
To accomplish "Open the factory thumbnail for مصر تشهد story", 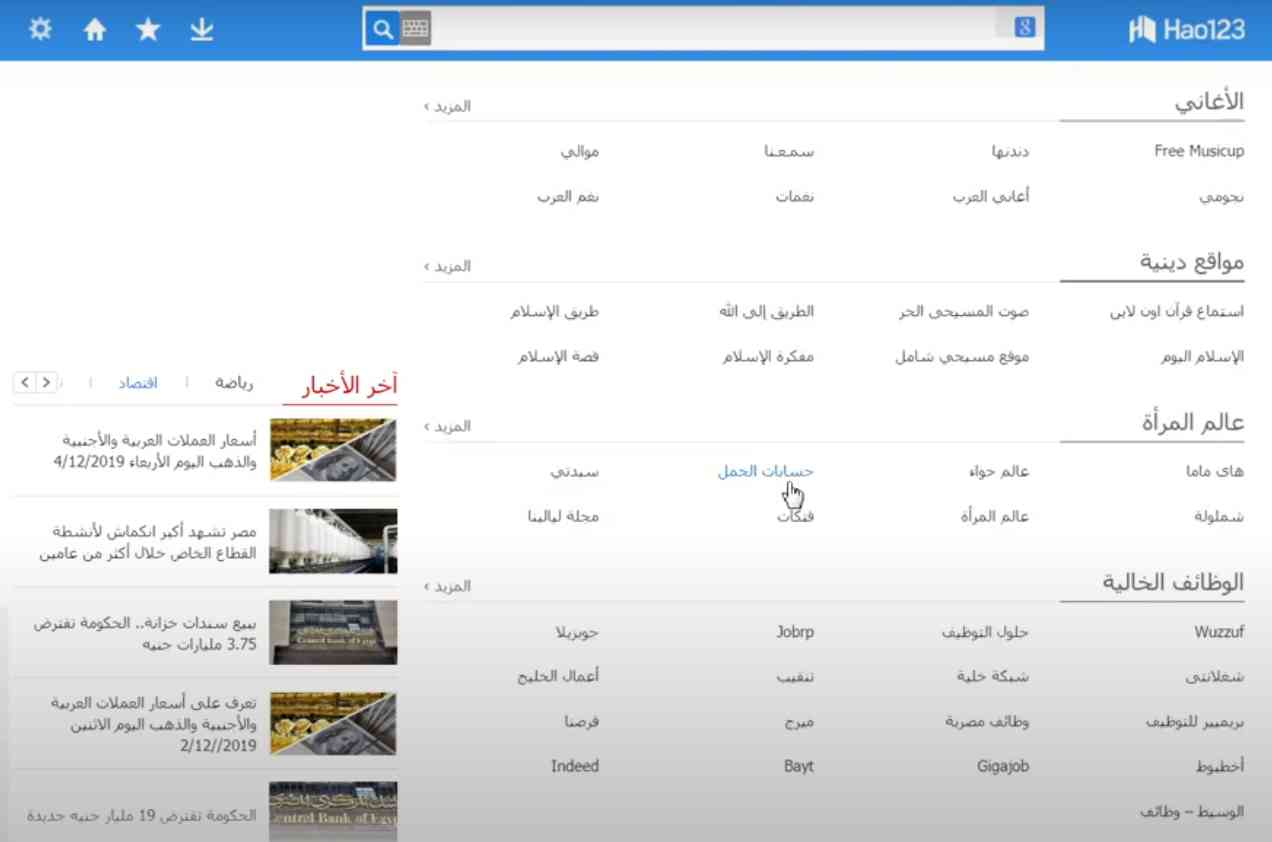I will 333,541.
